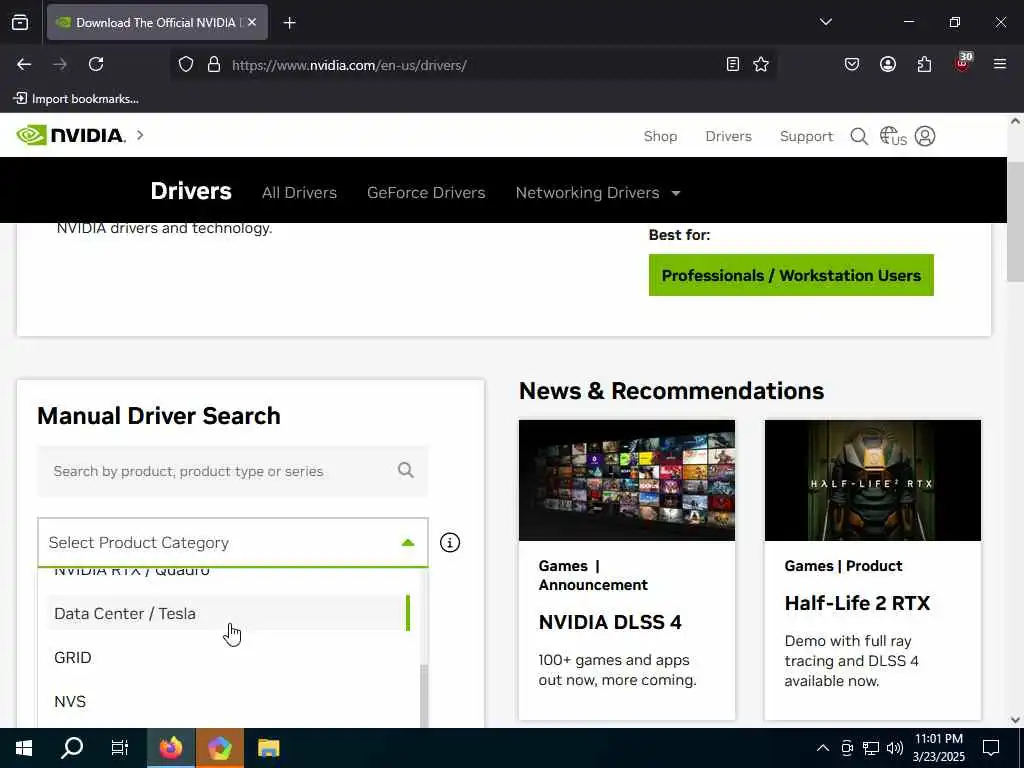Open the Pocket save icon

click(852, 64)
